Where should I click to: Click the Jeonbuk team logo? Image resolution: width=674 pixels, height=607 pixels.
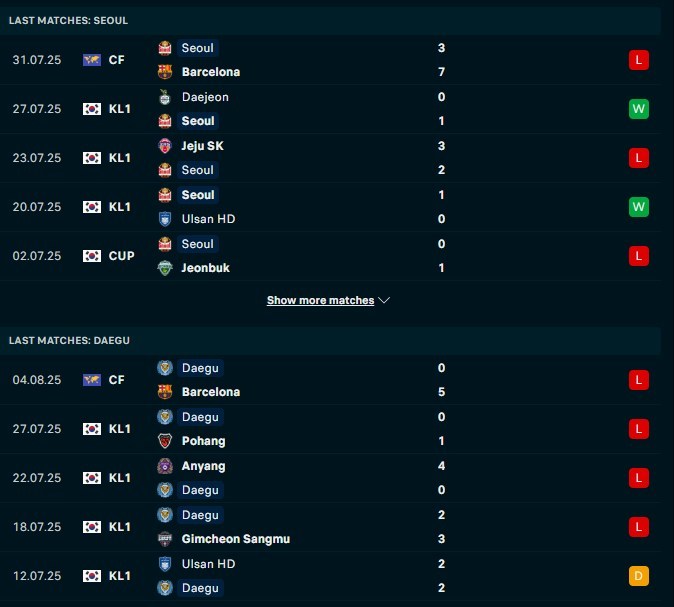click(165, 268)
